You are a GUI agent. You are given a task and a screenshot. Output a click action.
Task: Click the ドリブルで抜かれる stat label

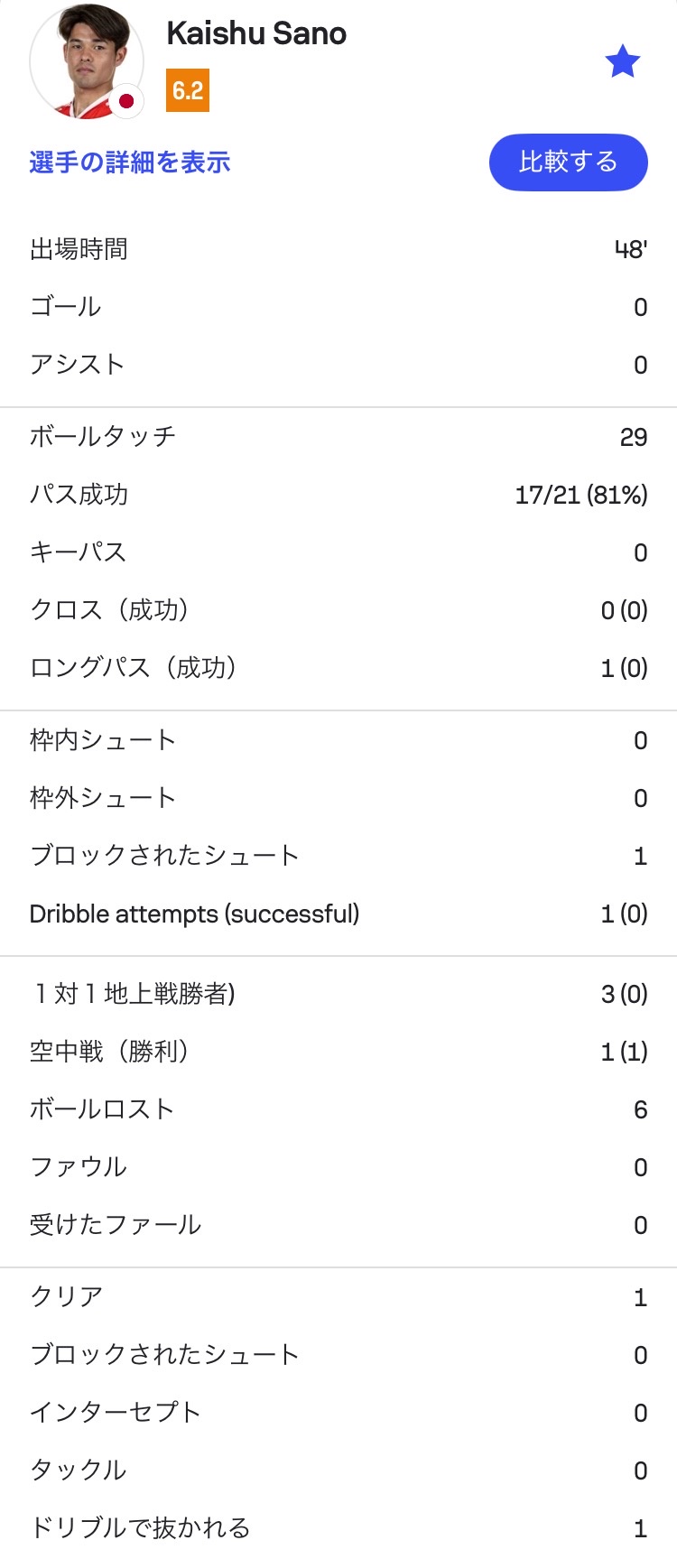[140, 1528]
